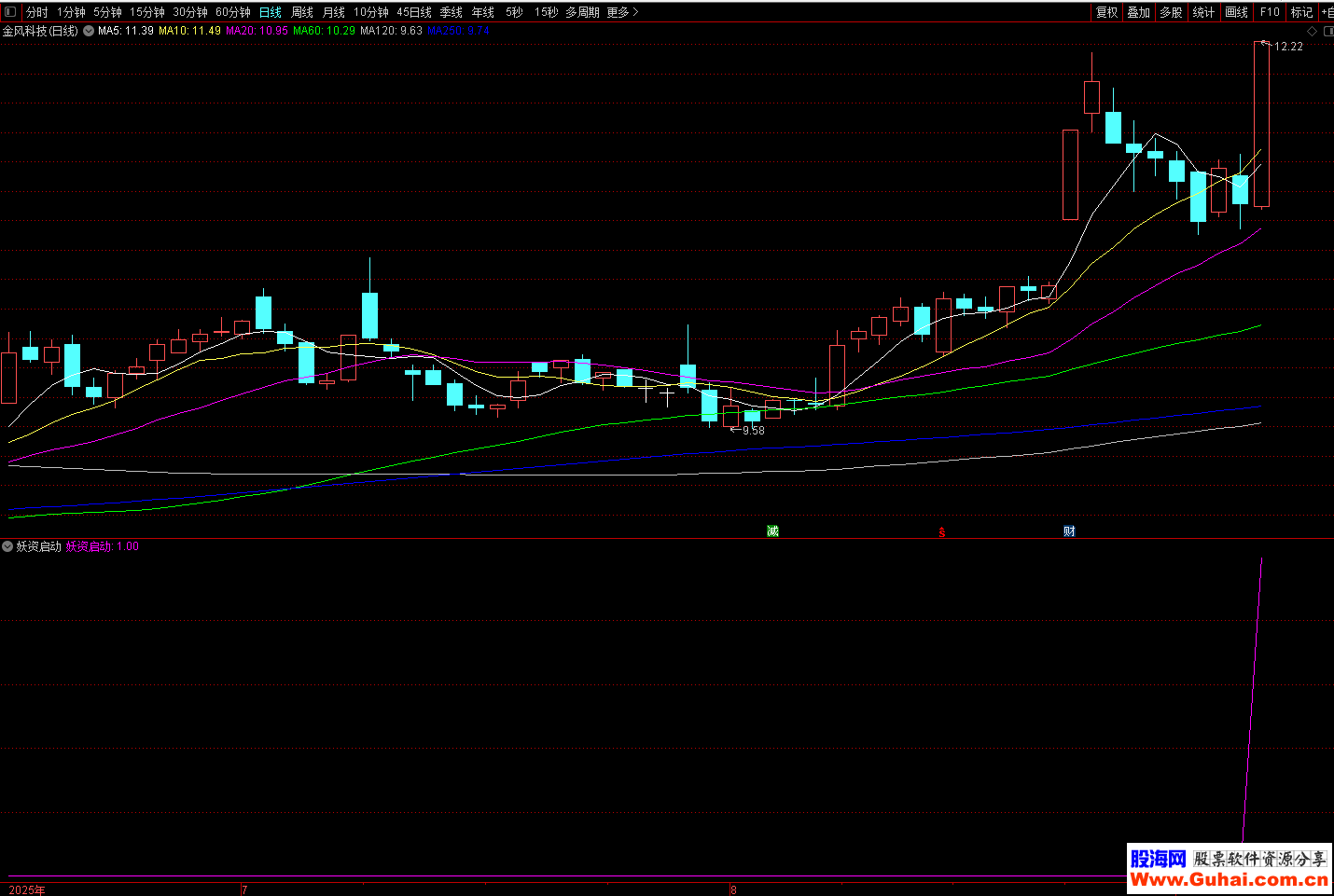Expand the 更多 periods menu
The image size is (1334, 896).
(x=622, y=12)
